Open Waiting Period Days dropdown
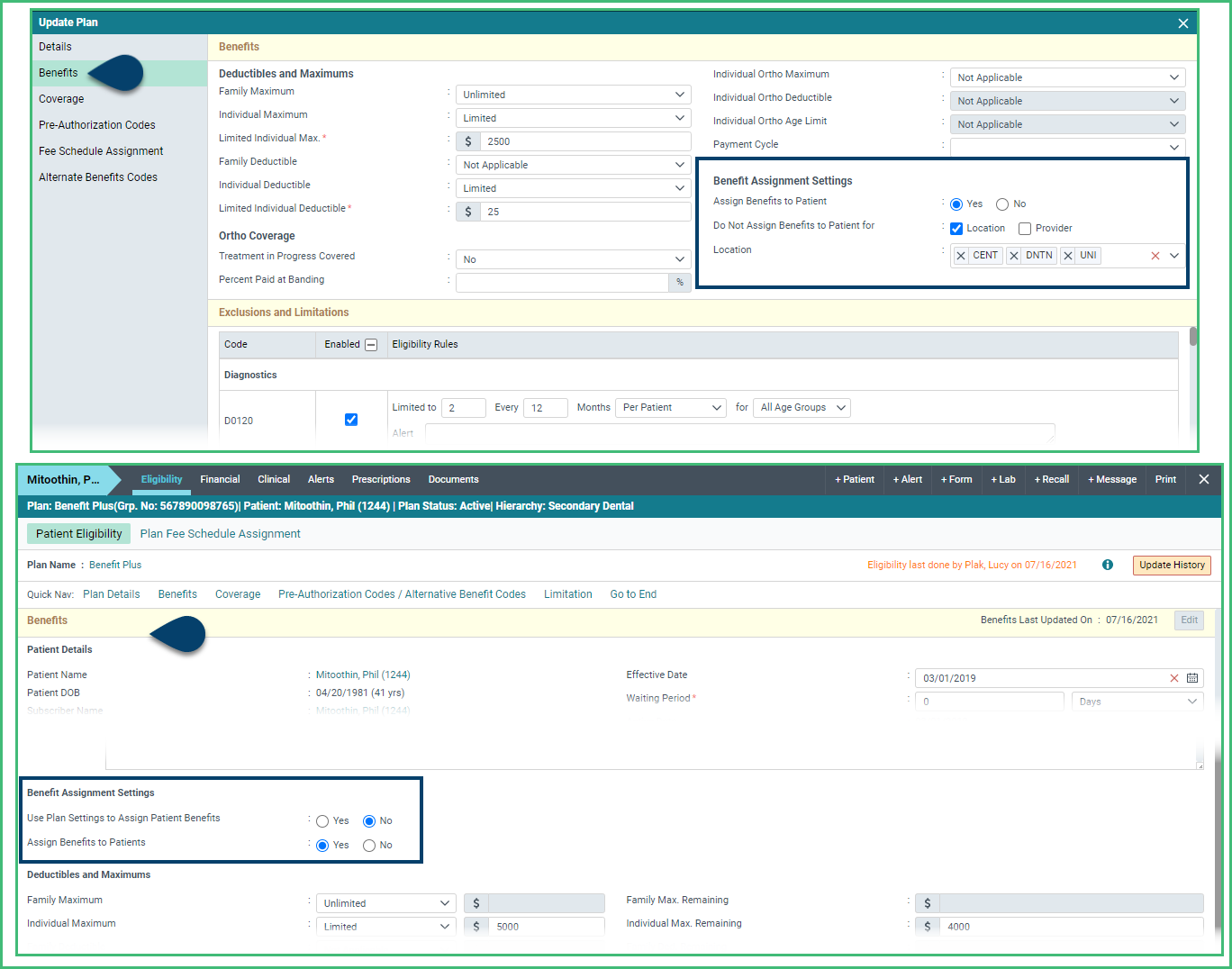Viewport: 1232px width, 969px height. click(x=1137, y=702)
